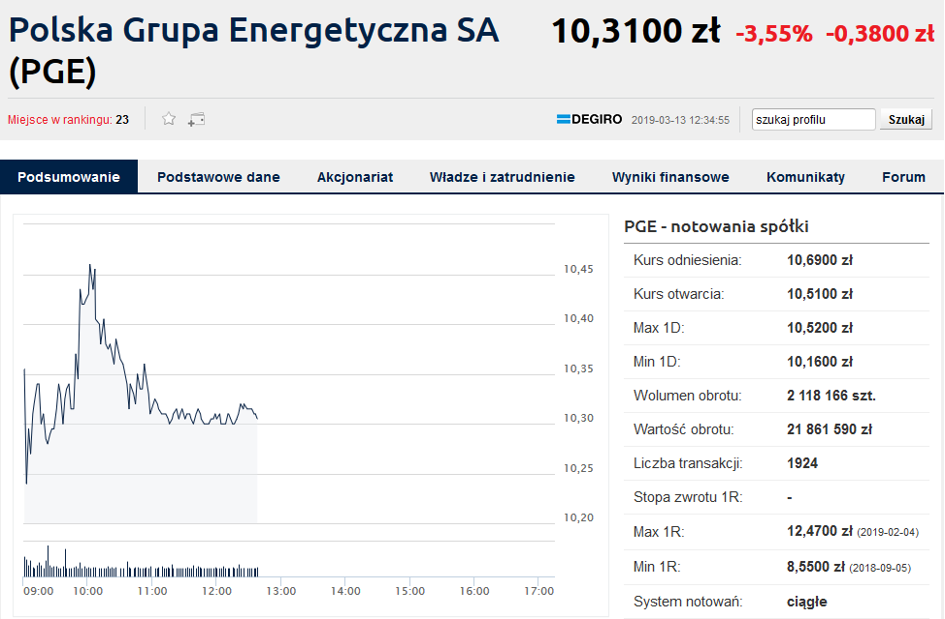The width and height of the screenshot is (945, 619).
Task: Click Min 1D value 10,1600 zł
Action: 820,362
